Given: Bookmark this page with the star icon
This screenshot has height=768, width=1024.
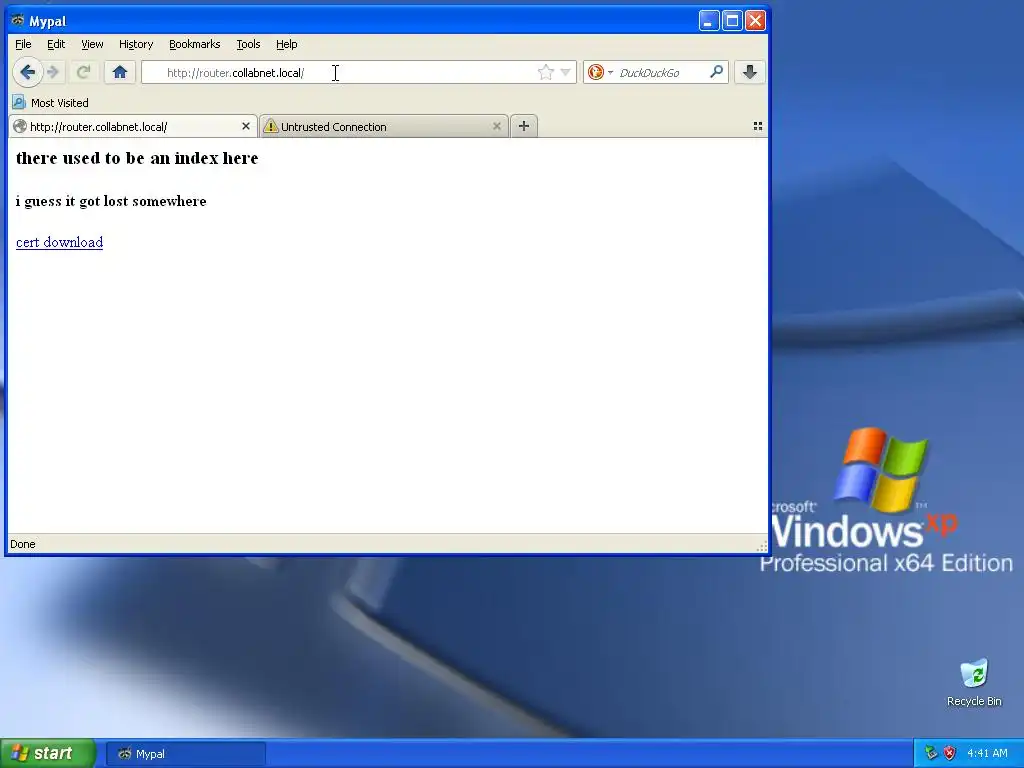Looking at the screenshot, I should coord(545,72).
